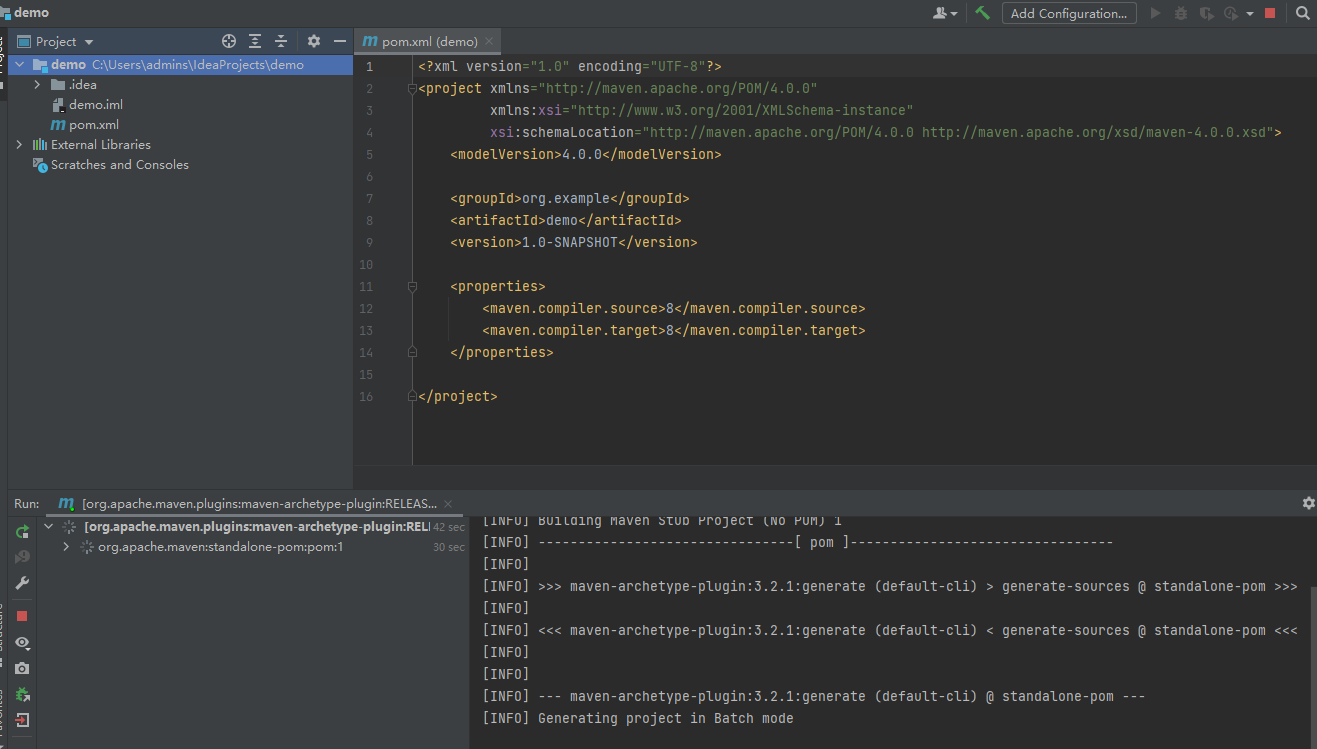Close the pom.xml (demo) editor tab

489,42
